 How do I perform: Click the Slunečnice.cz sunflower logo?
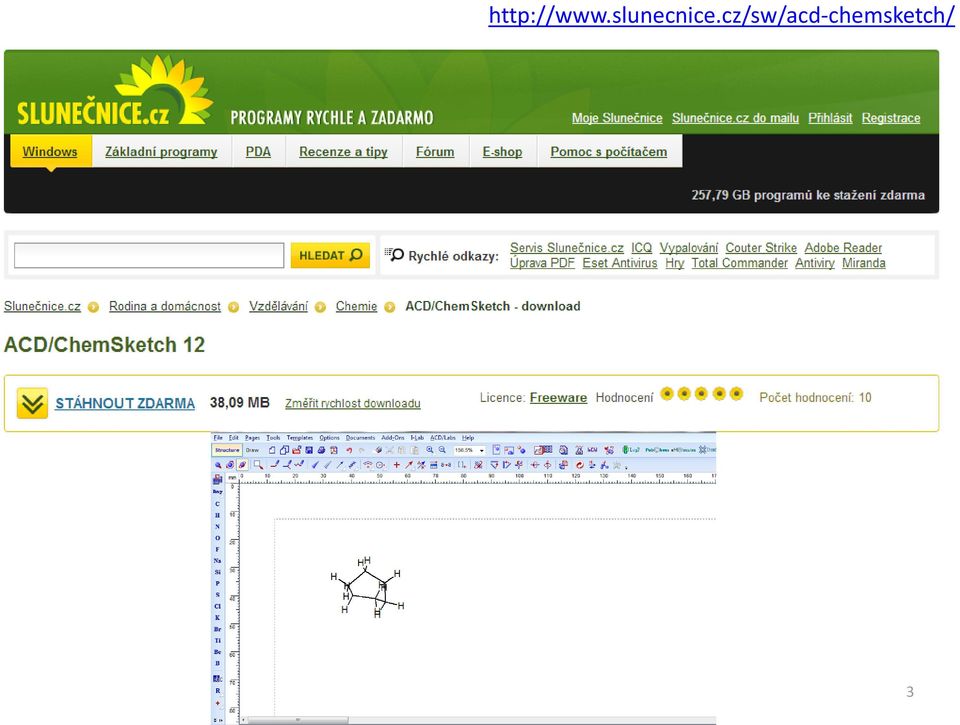coord(115,92)
